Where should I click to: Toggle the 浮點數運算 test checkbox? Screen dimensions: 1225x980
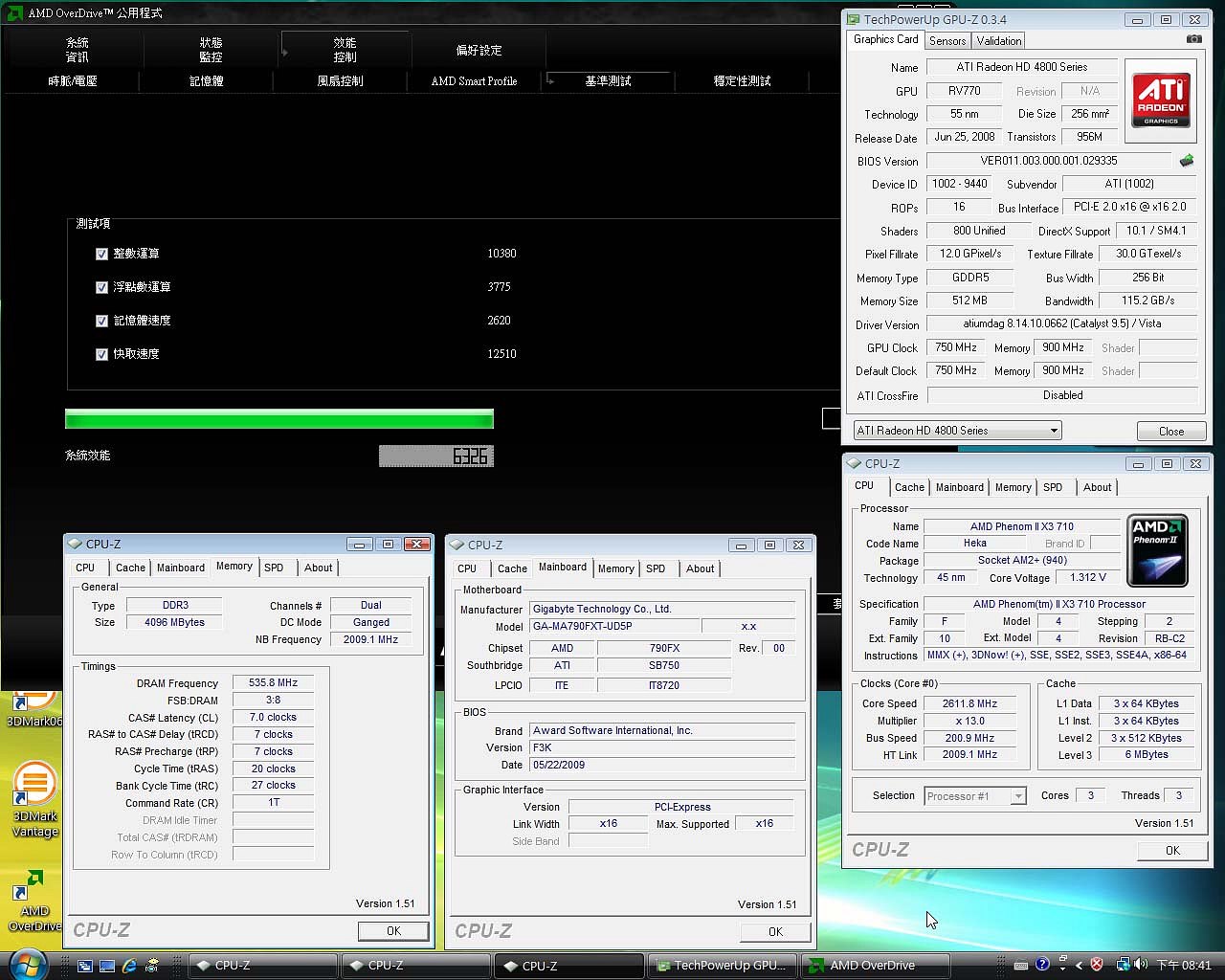(101, 287)
